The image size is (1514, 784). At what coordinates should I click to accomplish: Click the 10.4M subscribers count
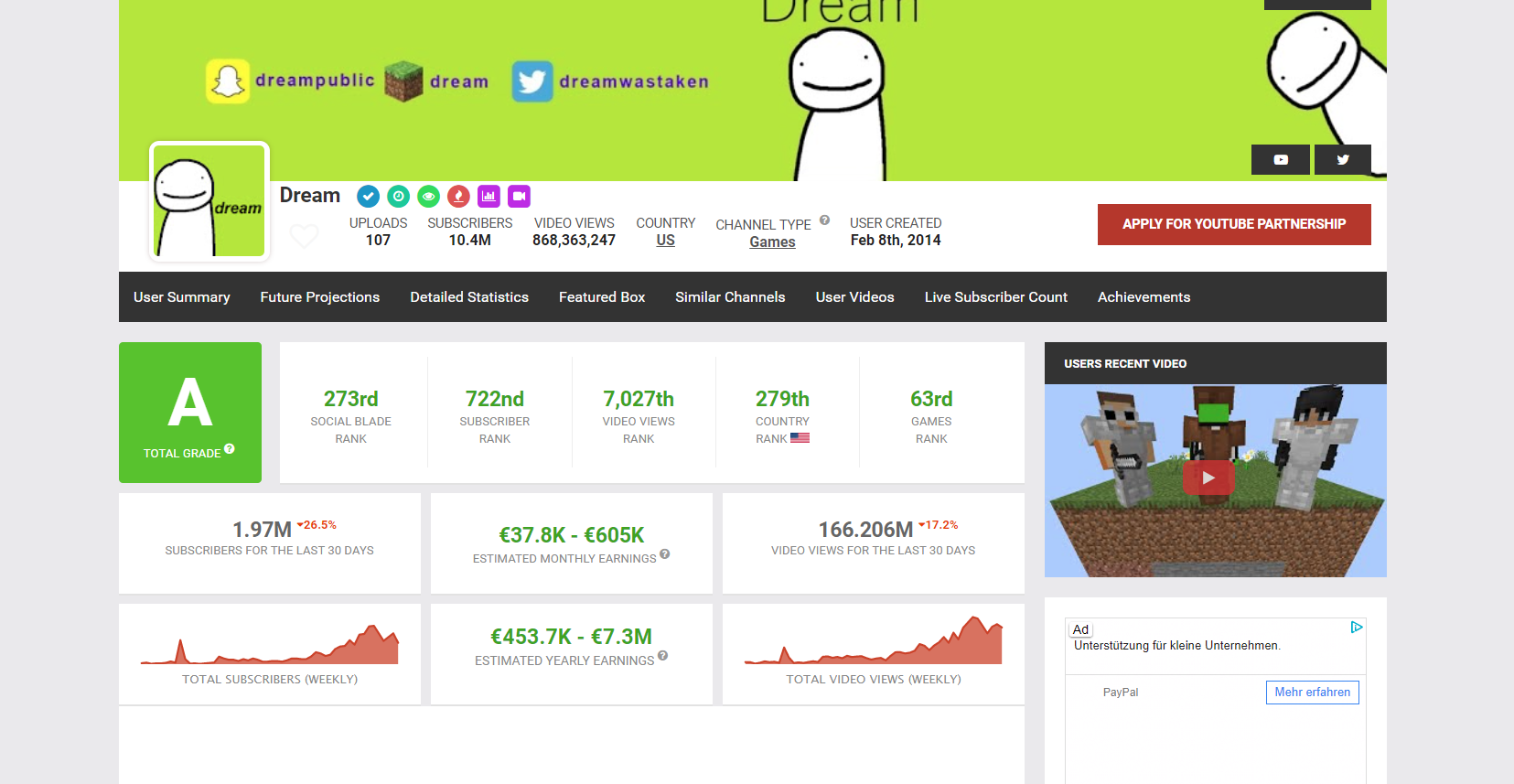click(470, 241)
